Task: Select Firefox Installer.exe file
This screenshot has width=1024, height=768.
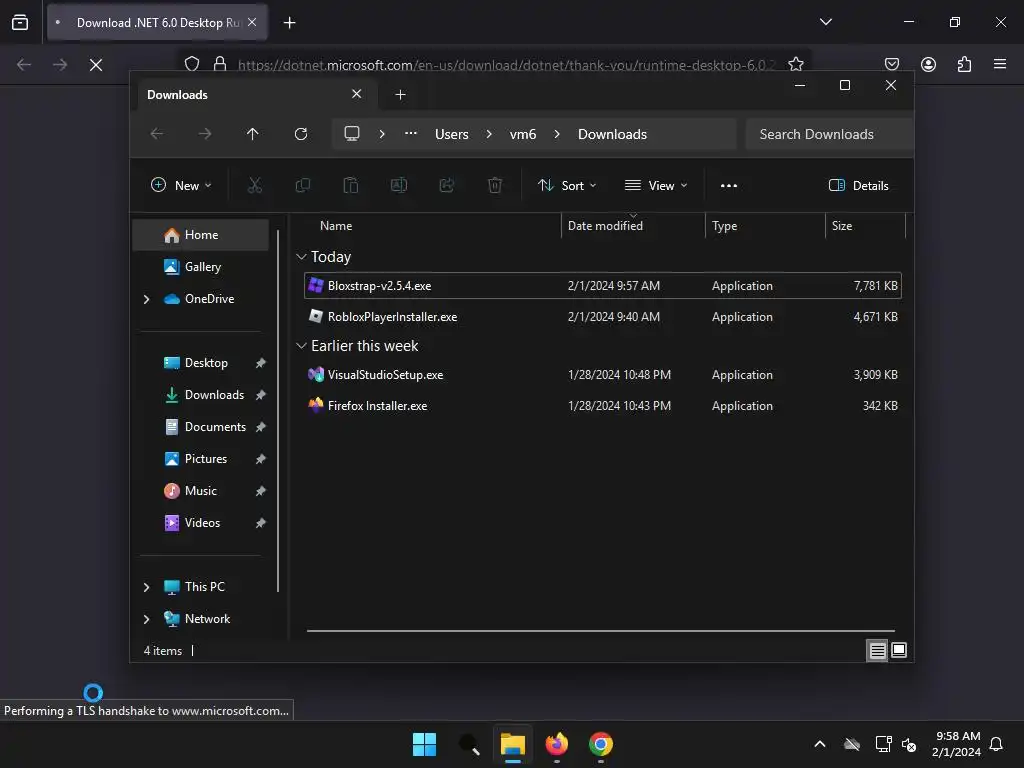Action: tap(603, 406)
